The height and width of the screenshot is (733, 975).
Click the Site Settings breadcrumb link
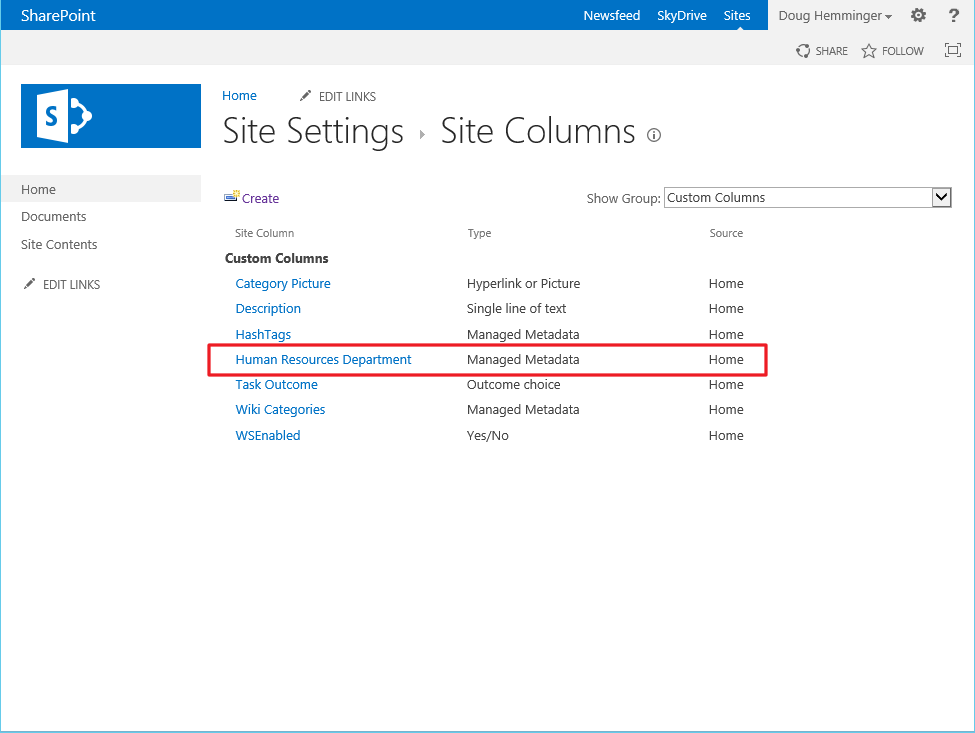tap(312, 131)
